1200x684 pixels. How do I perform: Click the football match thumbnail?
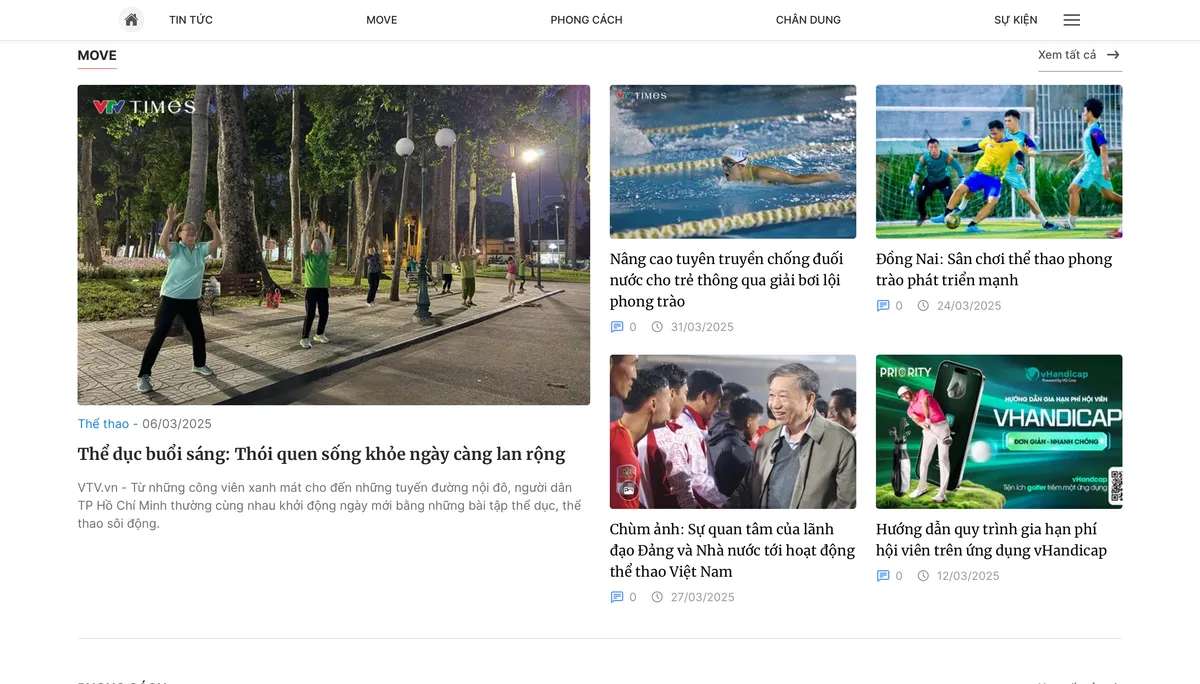click(x=999, y=162)
